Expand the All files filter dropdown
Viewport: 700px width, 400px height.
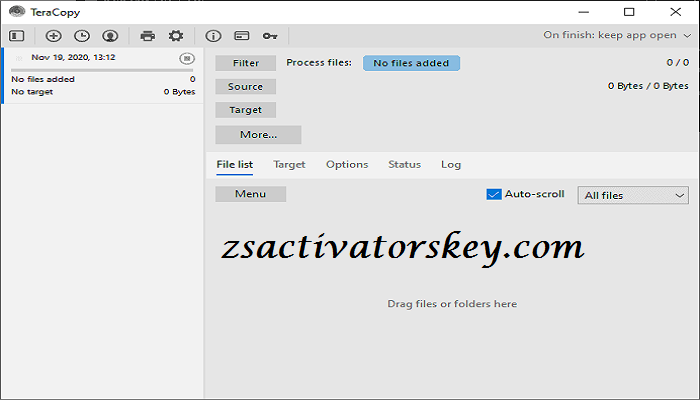pyautogui.click(x=633, y=196)
